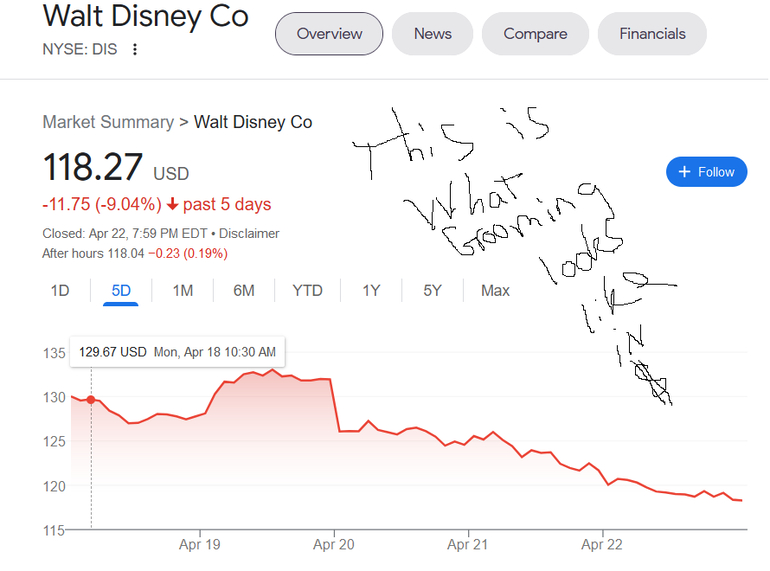Open the Financials tab

[652, 34]
